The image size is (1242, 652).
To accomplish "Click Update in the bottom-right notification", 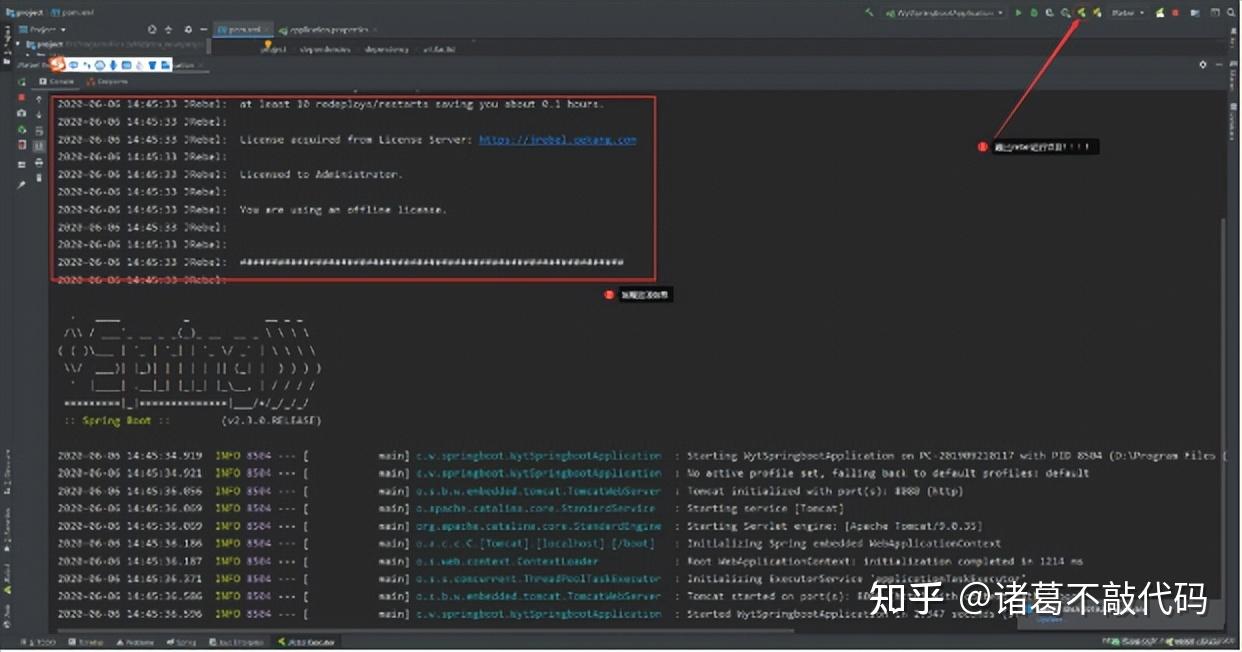I will [1049, 620].
